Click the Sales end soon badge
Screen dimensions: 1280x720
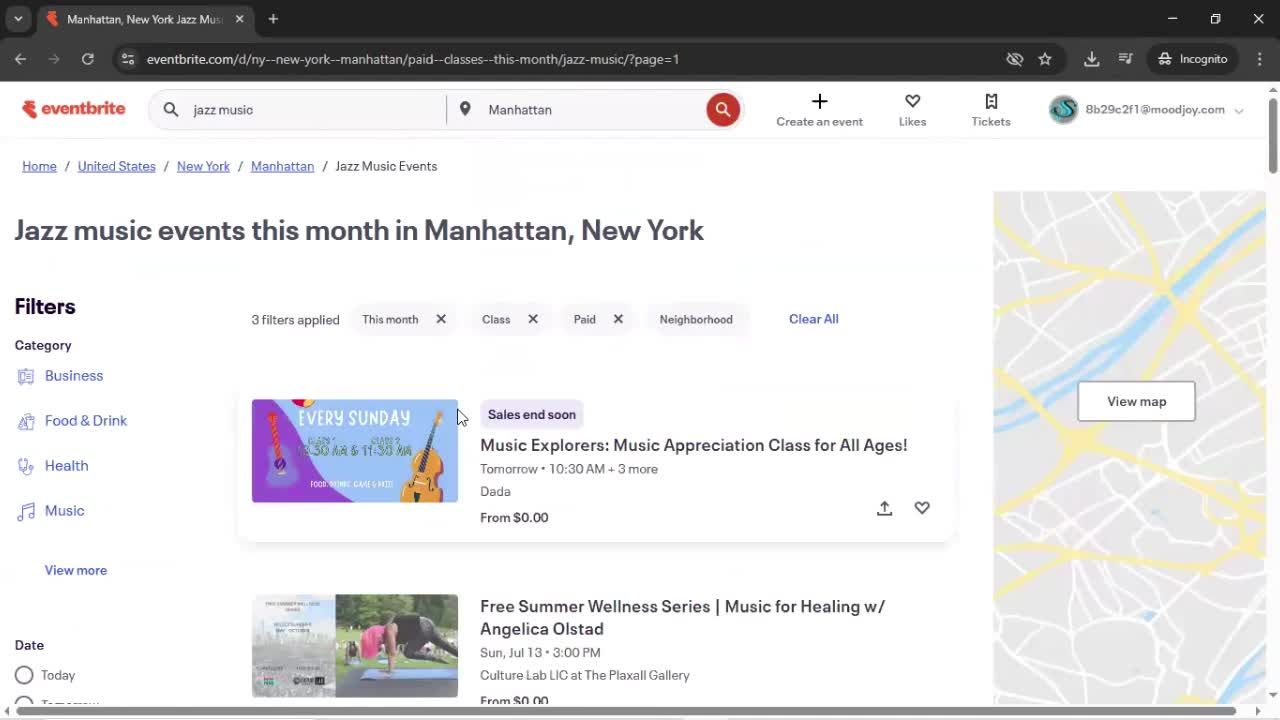pos(532,414)
